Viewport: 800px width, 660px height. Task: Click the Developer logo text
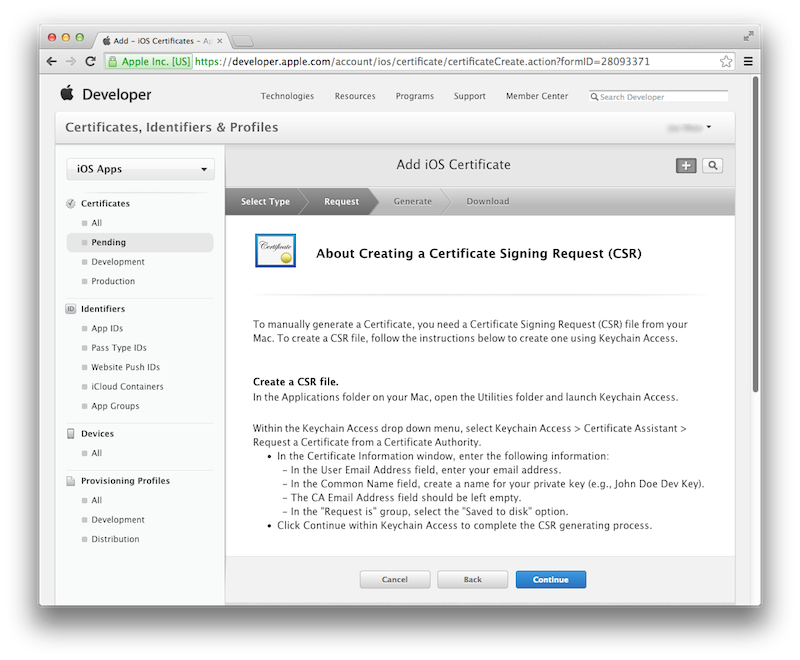click(116, 94)
